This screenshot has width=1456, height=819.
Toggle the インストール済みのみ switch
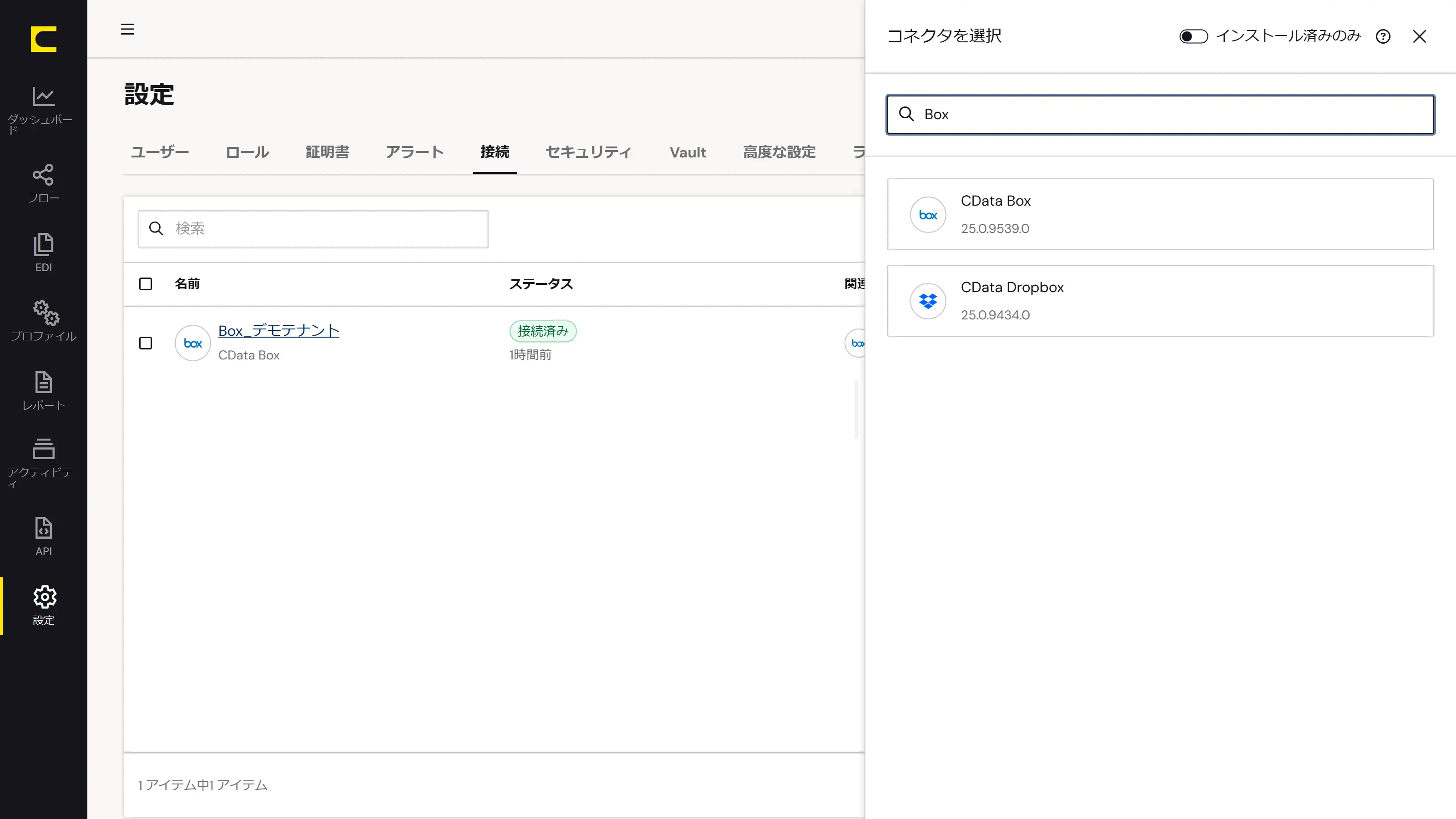pos(1193,37)
